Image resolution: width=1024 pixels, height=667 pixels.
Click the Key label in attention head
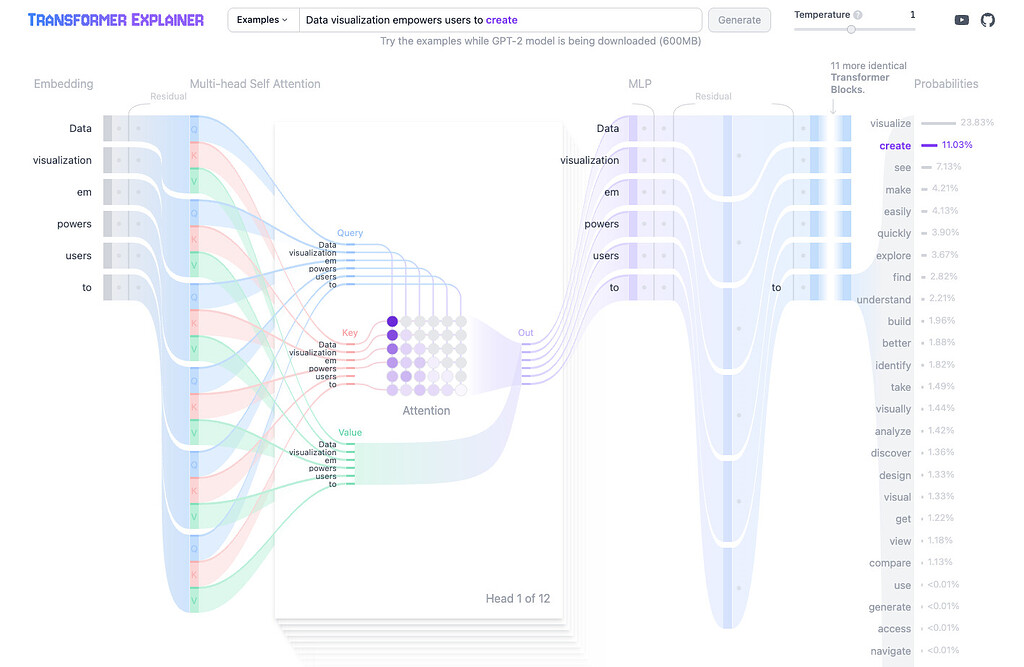350,333
